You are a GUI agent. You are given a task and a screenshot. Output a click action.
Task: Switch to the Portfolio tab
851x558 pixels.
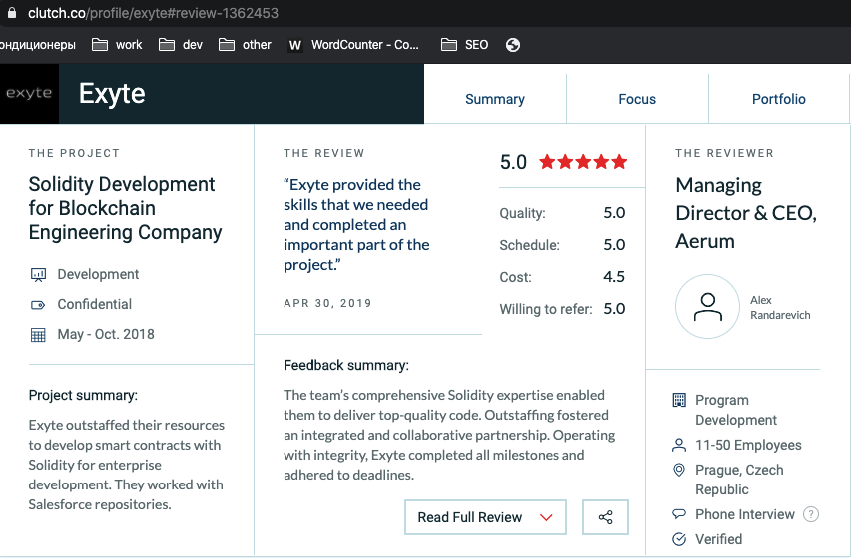tap(779, 99)
